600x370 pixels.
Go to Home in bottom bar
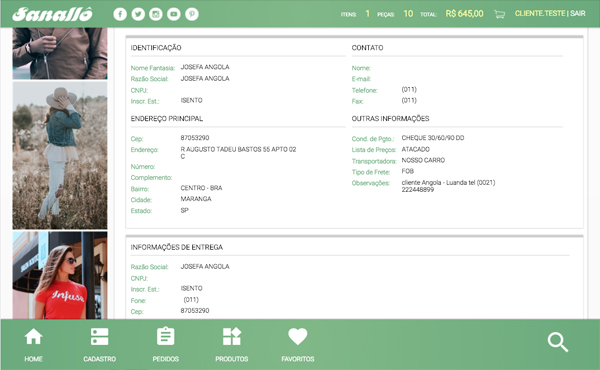[33, 345]
